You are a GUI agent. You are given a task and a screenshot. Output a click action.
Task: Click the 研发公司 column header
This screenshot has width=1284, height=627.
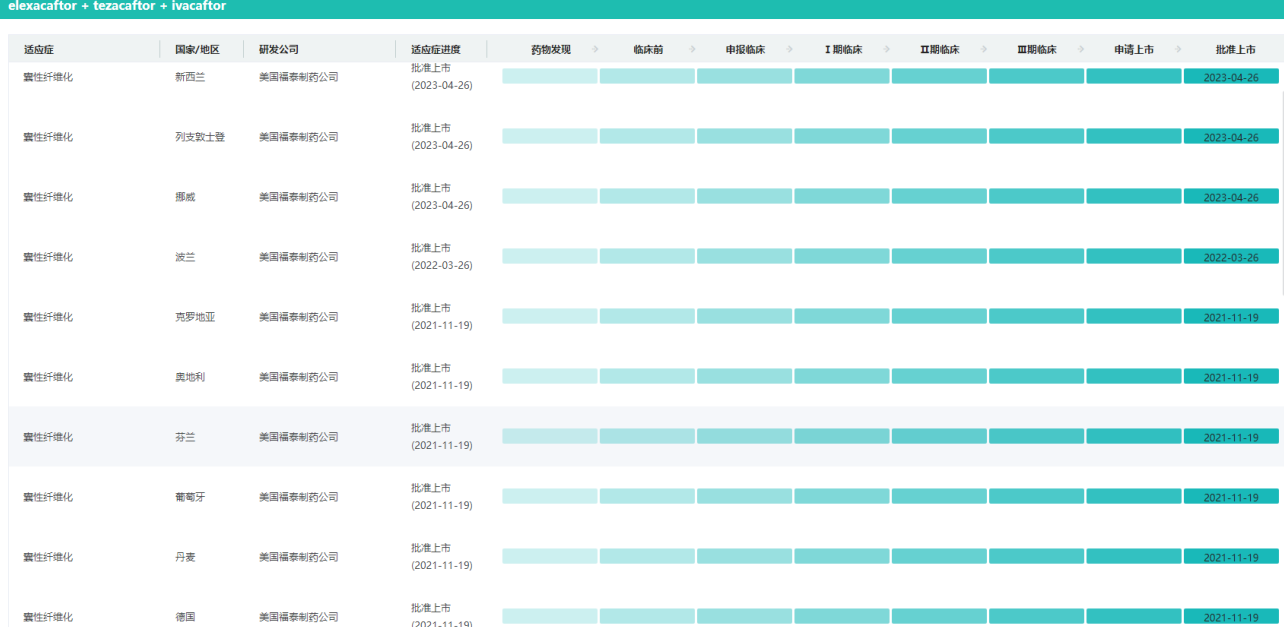[x=279, y=50]
